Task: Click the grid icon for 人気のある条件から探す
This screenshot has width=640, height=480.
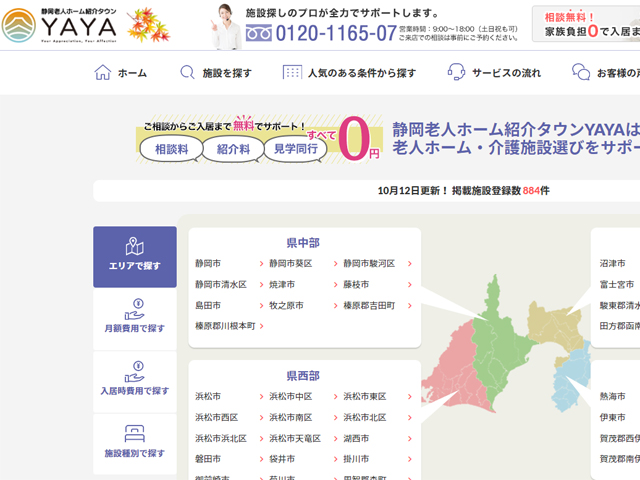Action: 292,73
